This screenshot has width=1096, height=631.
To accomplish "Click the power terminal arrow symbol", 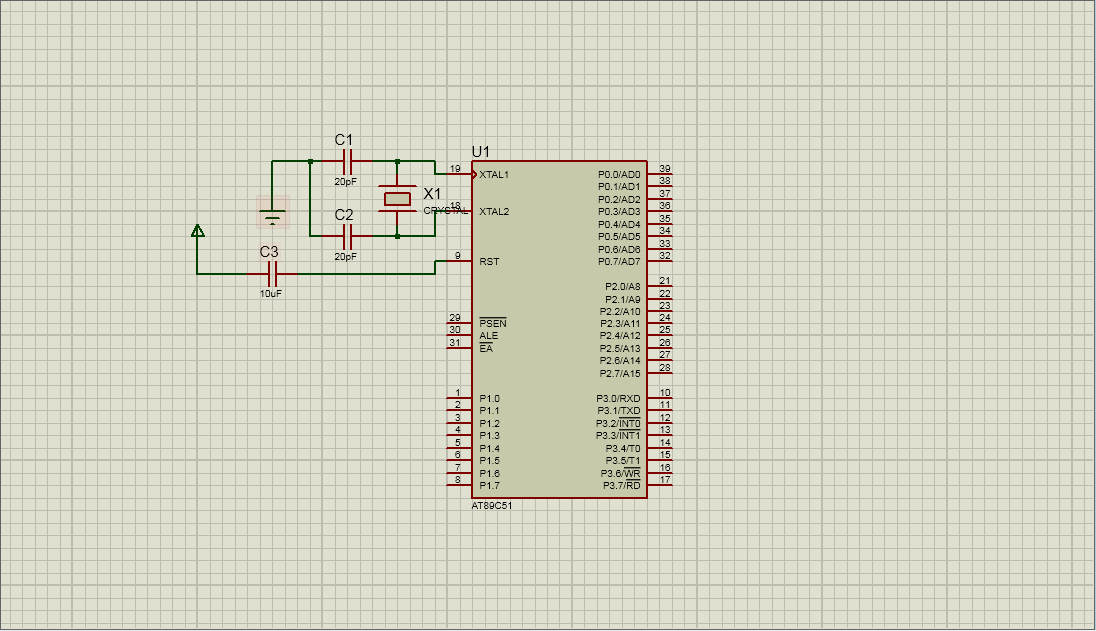I will pos(198,232).
